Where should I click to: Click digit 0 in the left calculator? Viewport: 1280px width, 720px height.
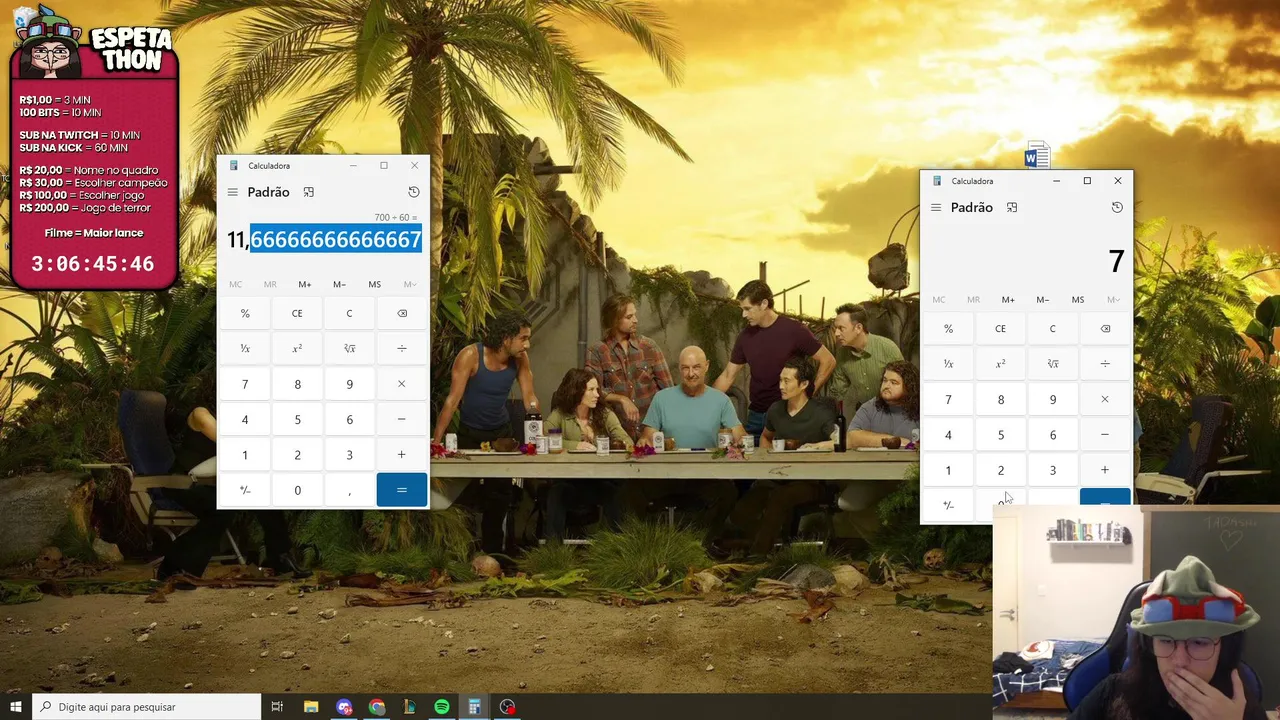click(297, 490)
